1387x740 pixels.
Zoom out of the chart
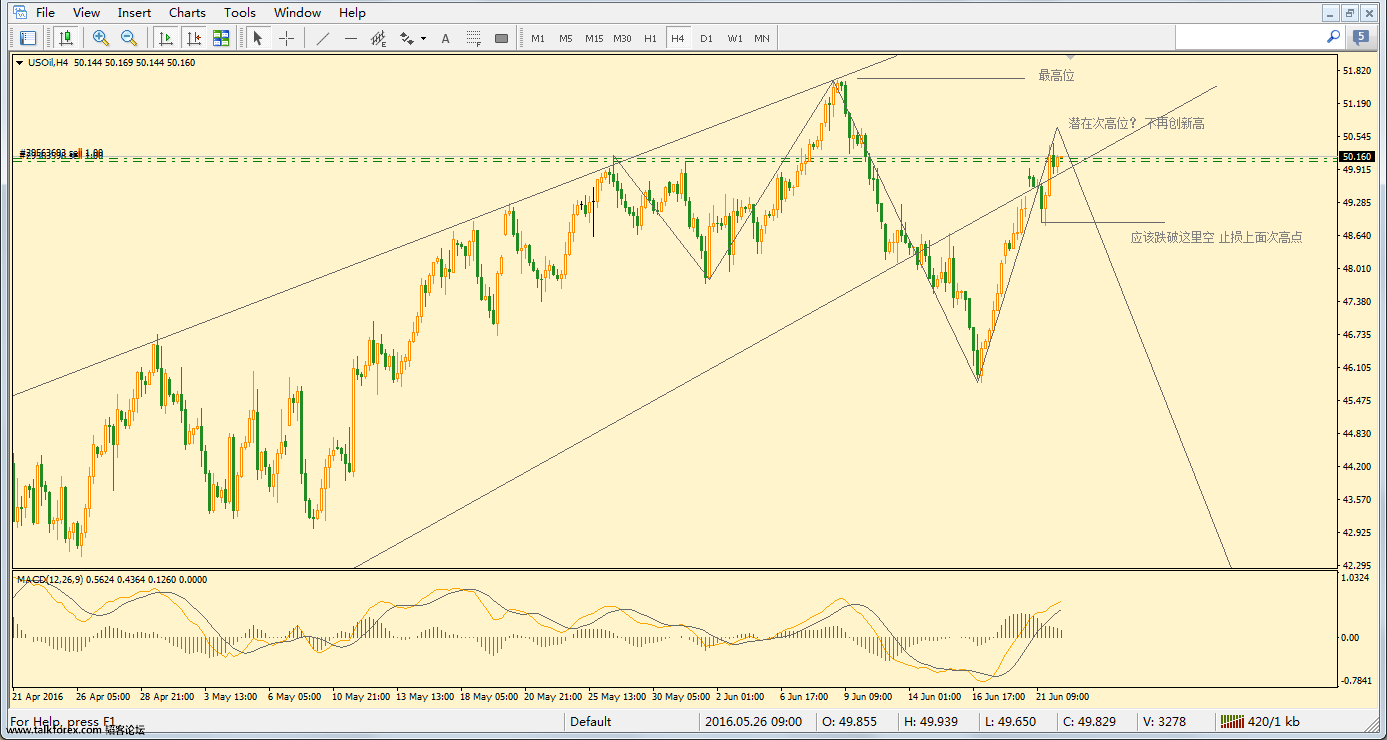(129, 38)
